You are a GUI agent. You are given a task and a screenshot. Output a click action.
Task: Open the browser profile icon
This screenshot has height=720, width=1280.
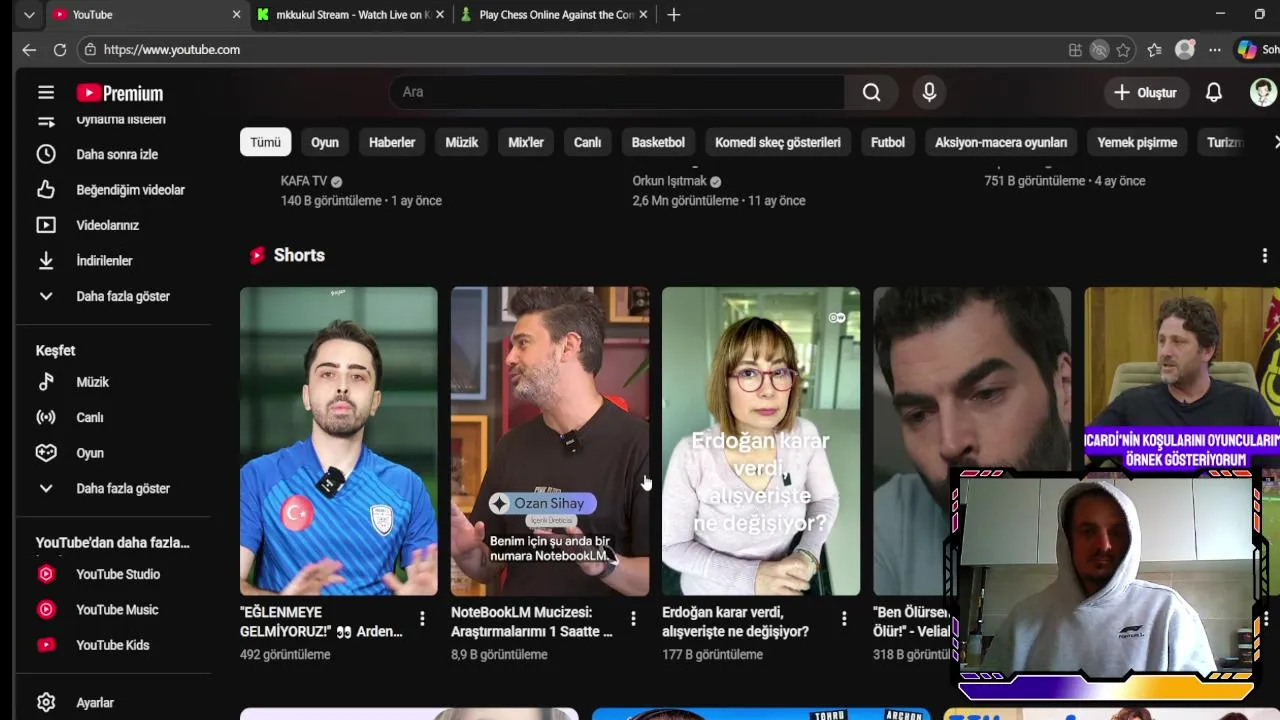[x=1185, y=49]
